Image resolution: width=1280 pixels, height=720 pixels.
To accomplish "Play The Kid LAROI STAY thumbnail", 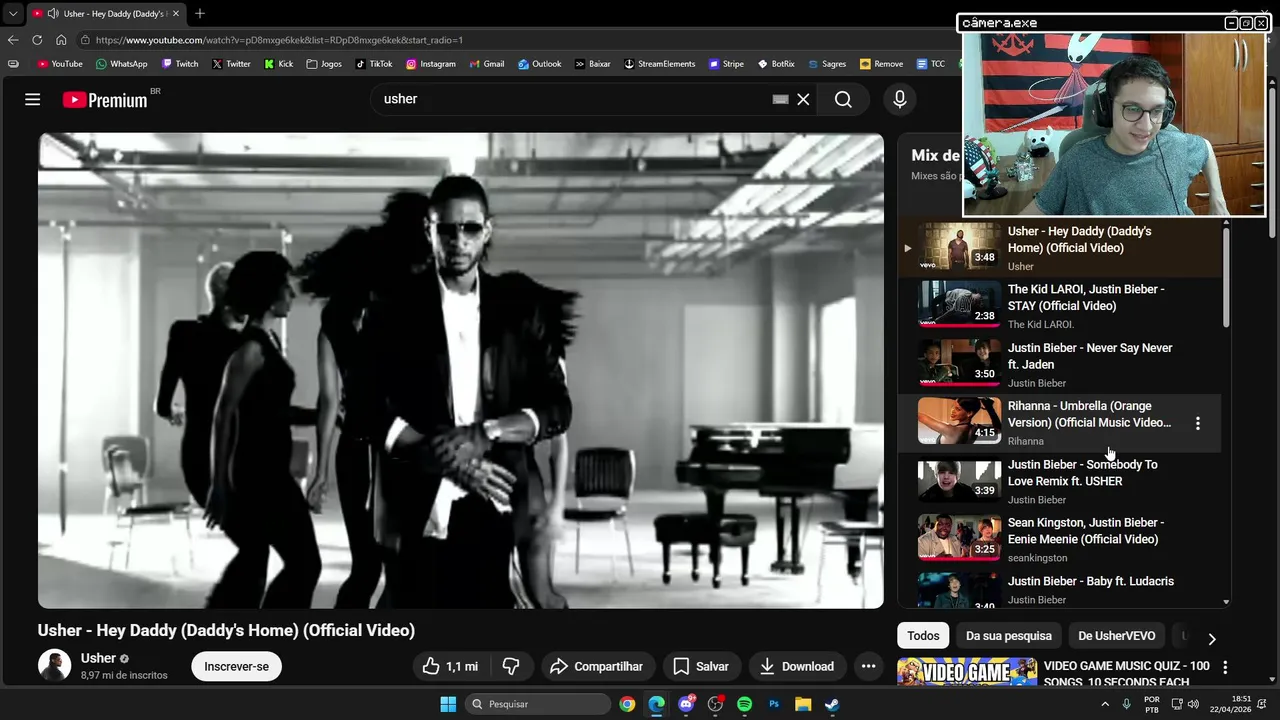I will (959, 304).
